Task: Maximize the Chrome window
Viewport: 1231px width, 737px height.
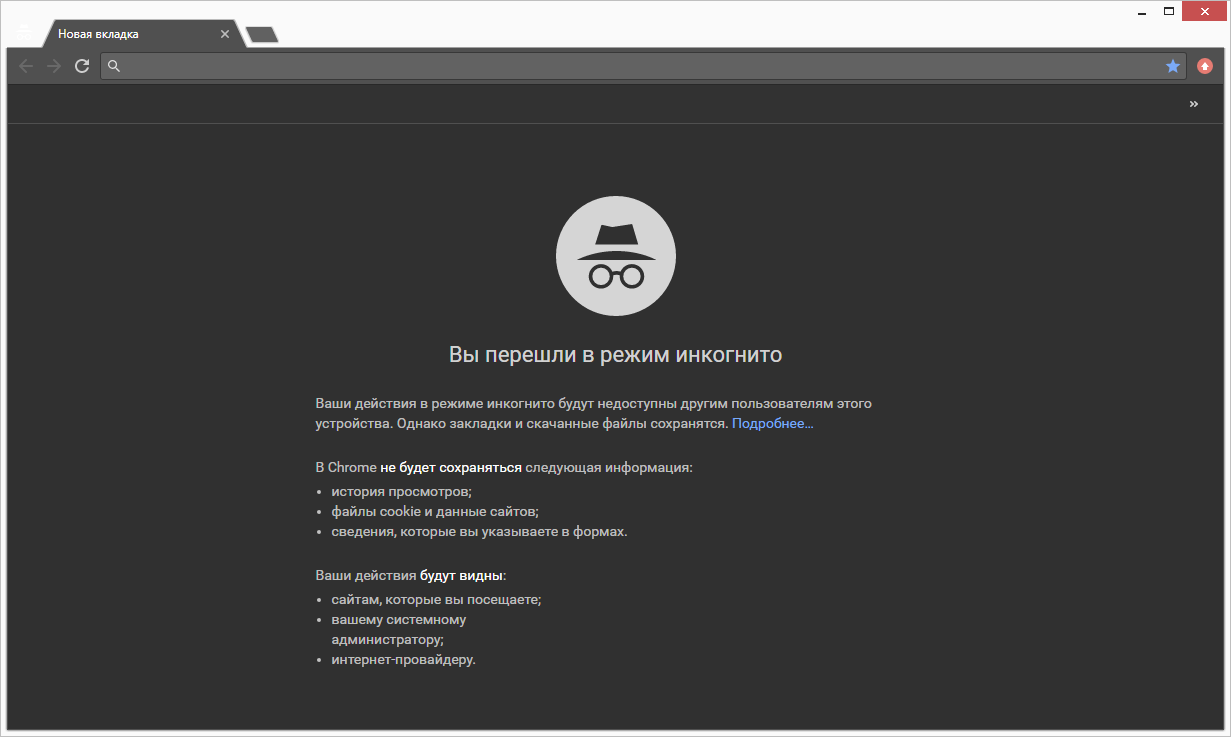Action: click(1168, 11)
